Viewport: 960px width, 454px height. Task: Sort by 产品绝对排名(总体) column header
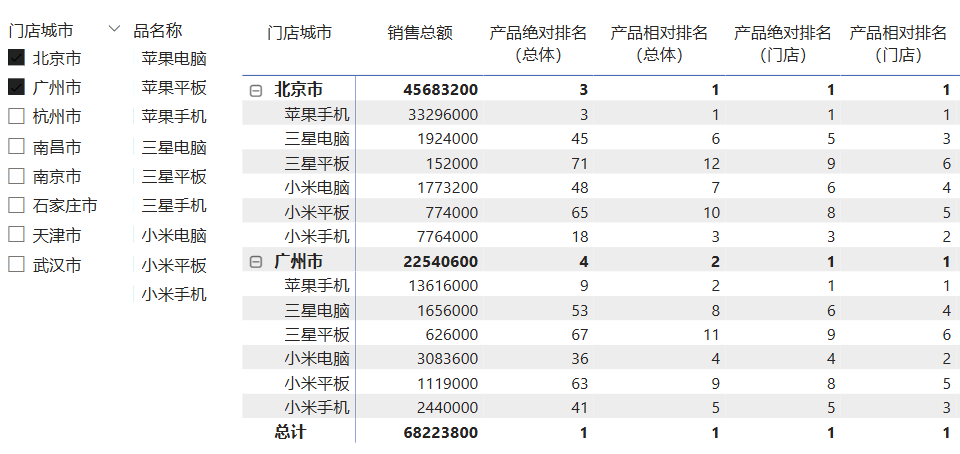tap(538, 43)
